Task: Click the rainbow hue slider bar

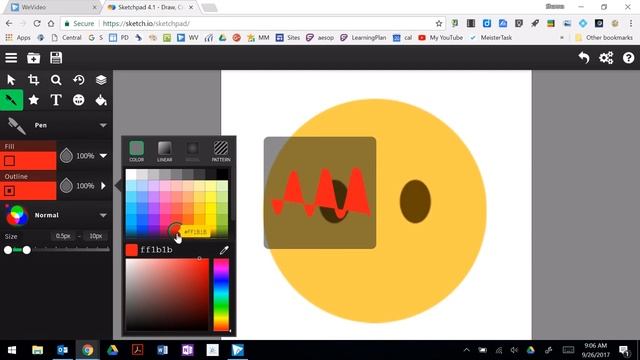Action: tap(221, 295)
